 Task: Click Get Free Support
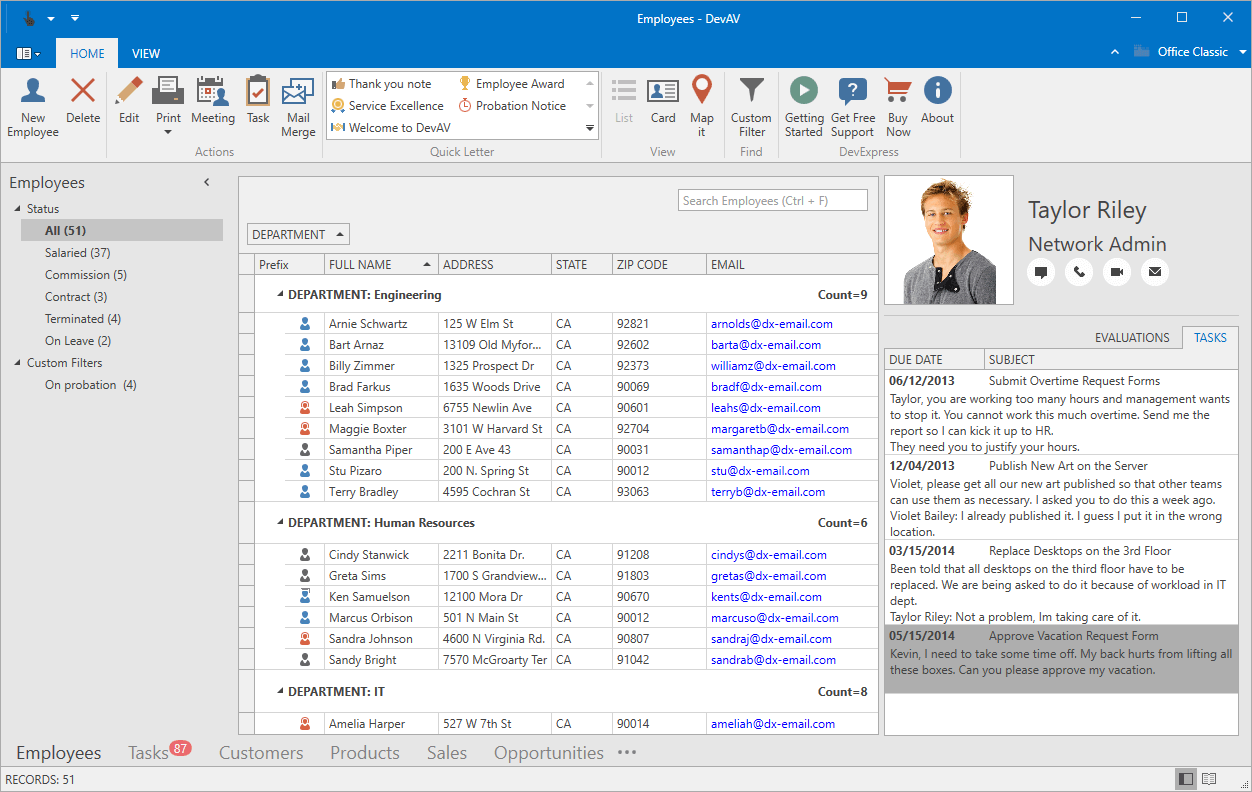point(852,105)
